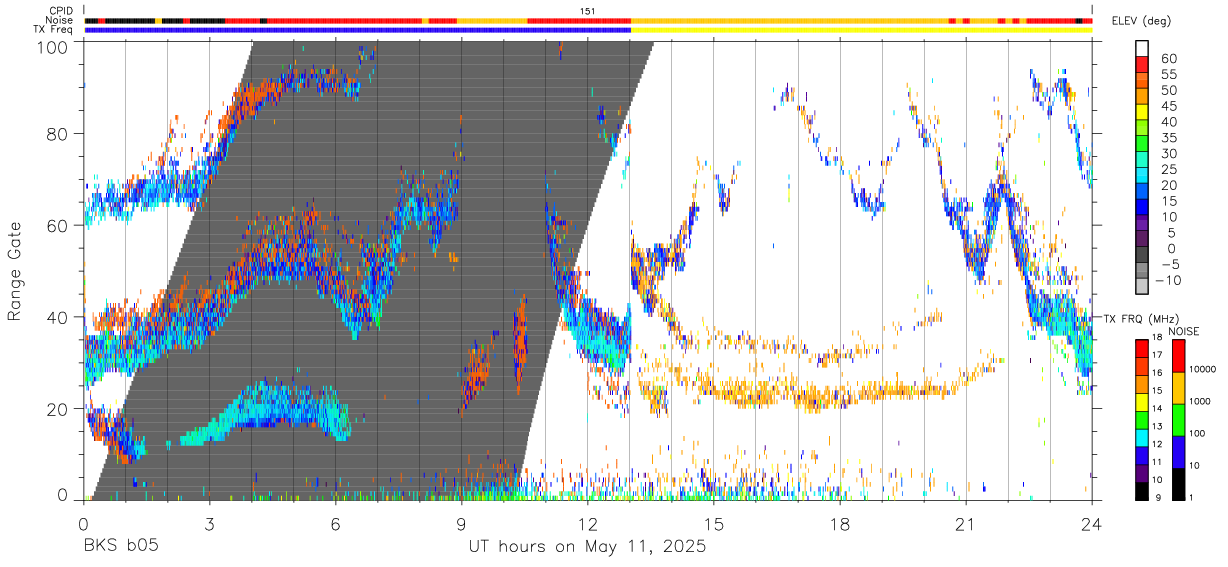Click the '55' label on ELEV scale
Image resolution: width=1228 pixels, height=567 pixels.
point(1167,74)
